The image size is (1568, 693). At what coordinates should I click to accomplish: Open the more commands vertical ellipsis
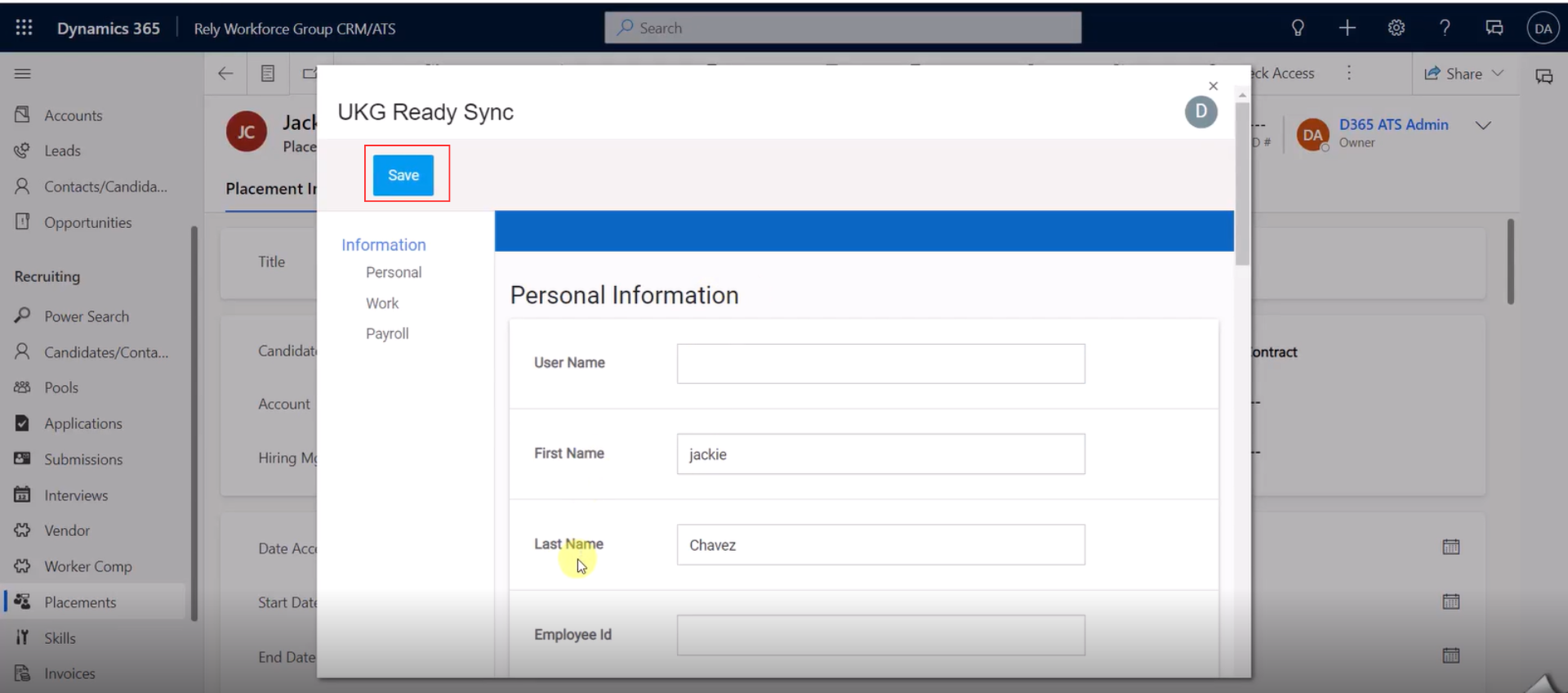click(1349, 73)
